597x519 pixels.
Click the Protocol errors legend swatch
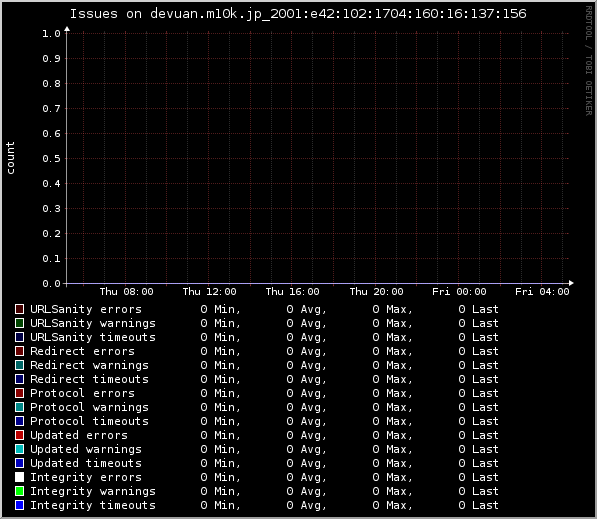click(19, 393)
